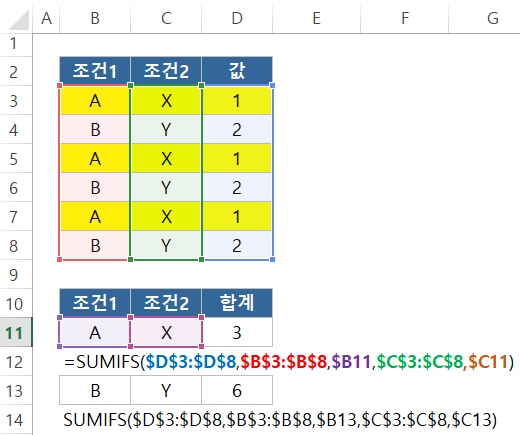Select cell B5 containing A
Screen dimensions: 520x435
point(95,158)
